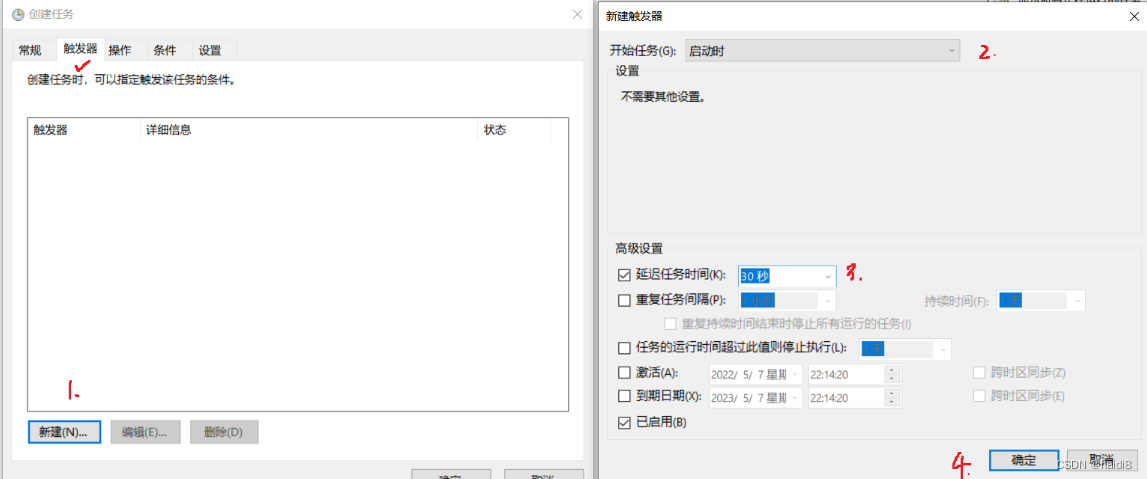Switch to the 常规 tab
Image resolution: width=1147 pixels, height=479 pixels.
[31, 50]
